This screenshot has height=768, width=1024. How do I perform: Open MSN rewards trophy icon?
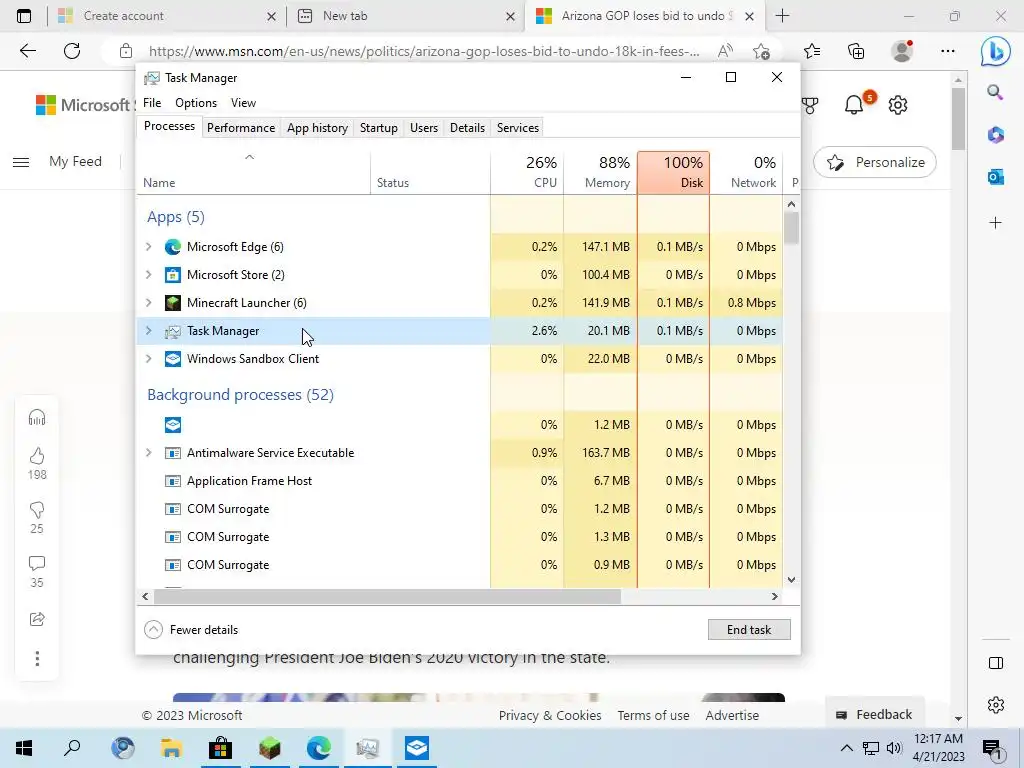click(x=810, y=105)
